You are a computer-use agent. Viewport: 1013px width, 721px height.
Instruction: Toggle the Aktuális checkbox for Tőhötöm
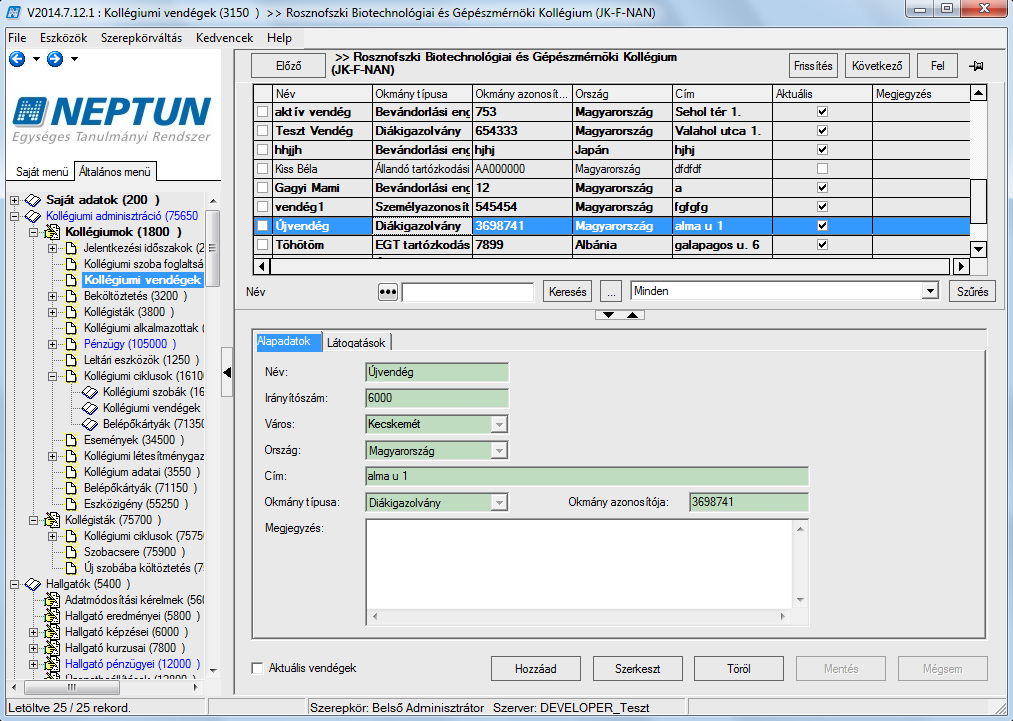pos(822,245)
